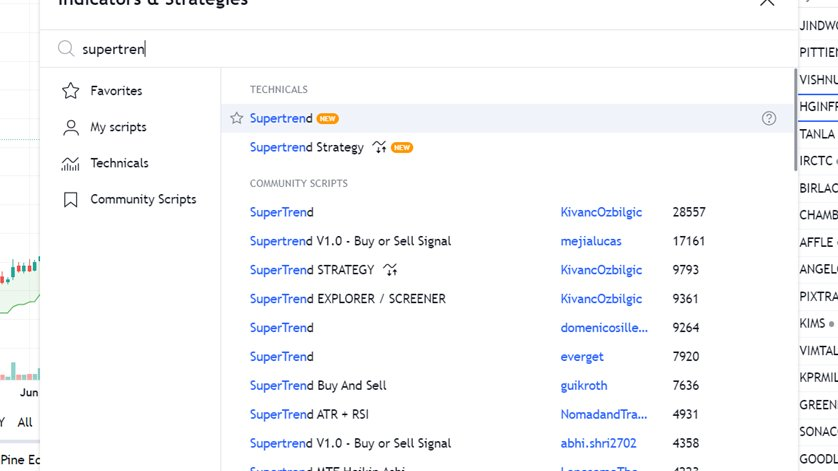Viewport: 838px width, 471px height.
Task: Close the Indicators & Strategies dialog
Action: tap(767, 2)
